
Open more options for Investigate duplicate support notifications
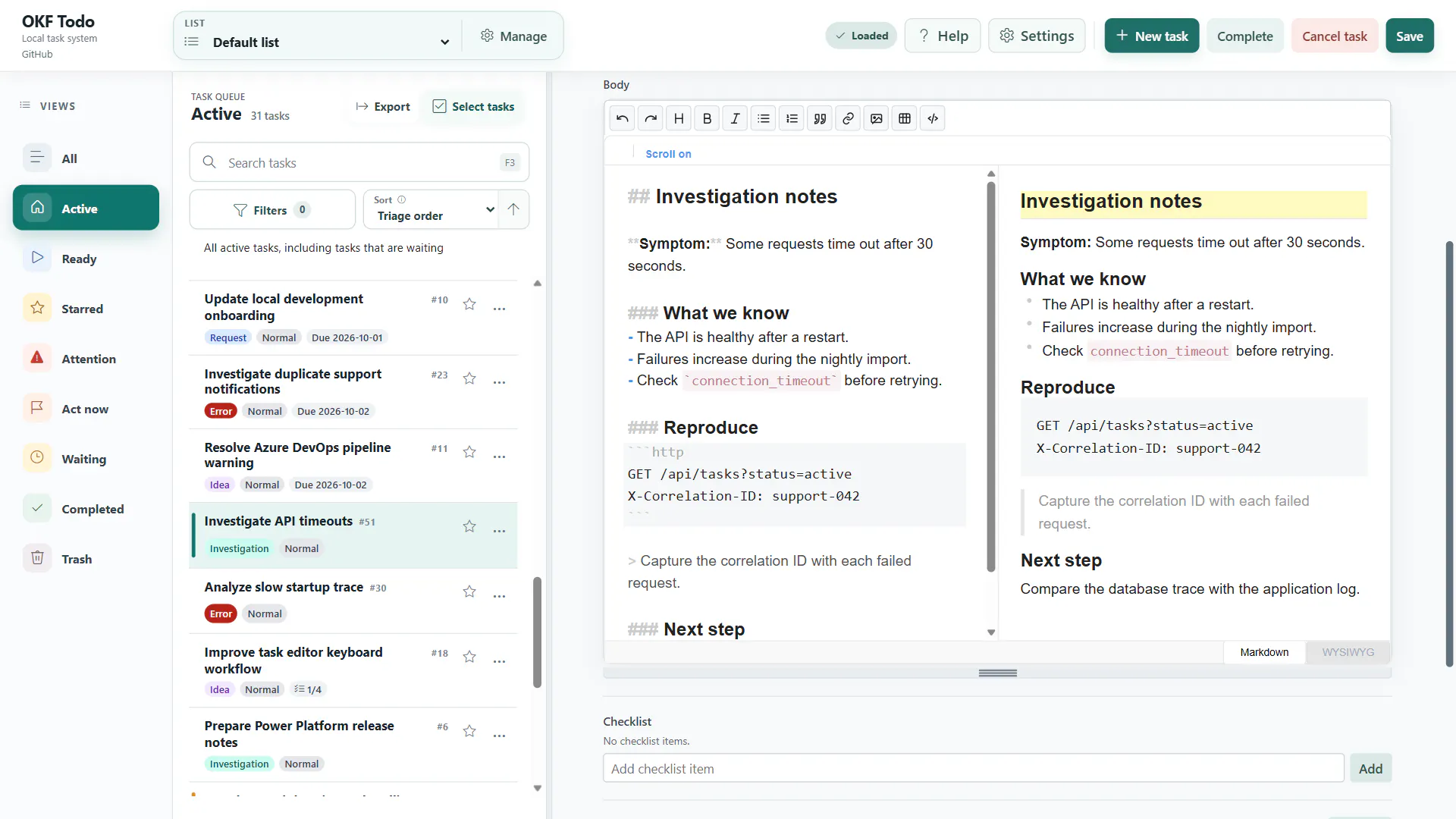[499, 383]
